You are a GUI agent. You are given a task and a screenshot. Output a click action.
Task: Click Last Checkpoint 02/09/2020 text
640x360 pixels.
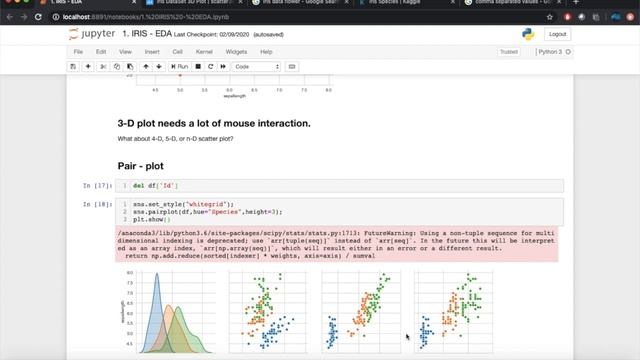tap(211, 35)
